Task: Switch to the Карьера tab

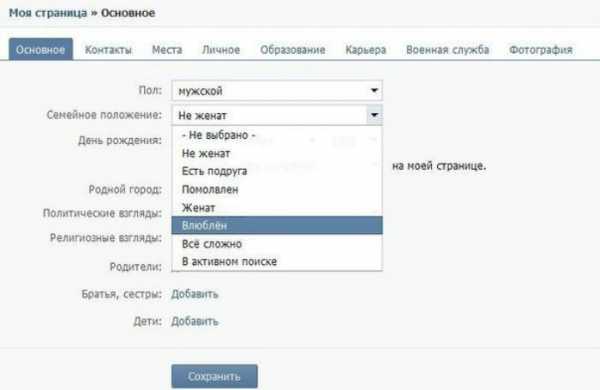Action: 365,50
